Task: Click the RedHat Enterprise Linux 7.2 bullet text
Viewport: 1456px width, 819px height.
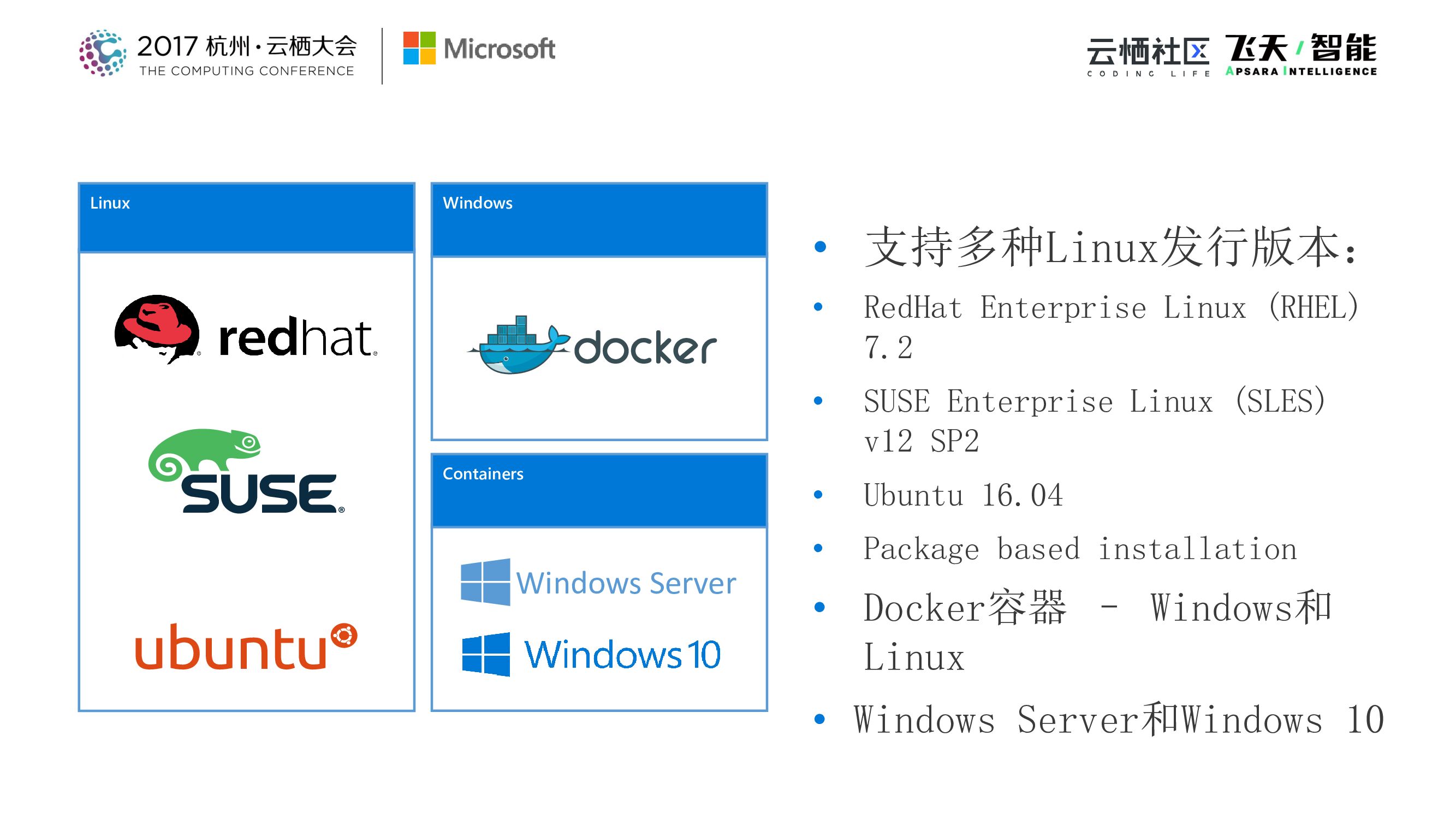Action: (1110, 327)
